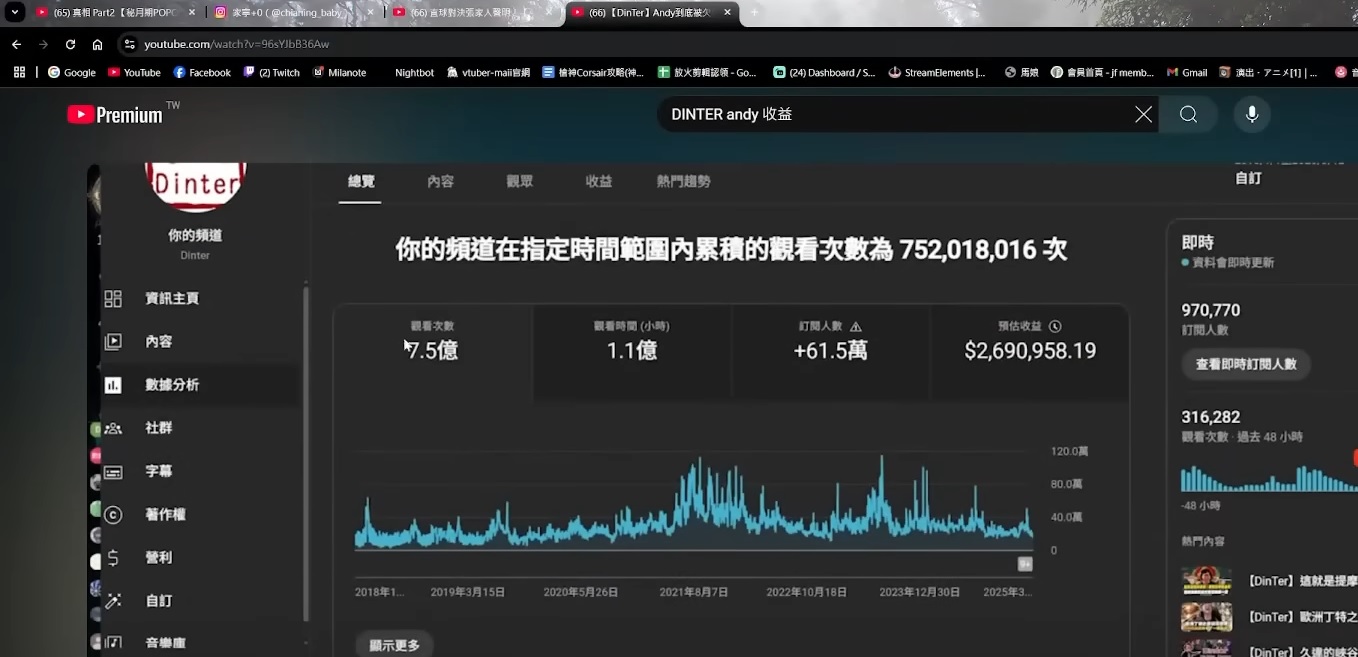Open browser tab list dropdown arrow
The image size is (1358, 657).
15,13
